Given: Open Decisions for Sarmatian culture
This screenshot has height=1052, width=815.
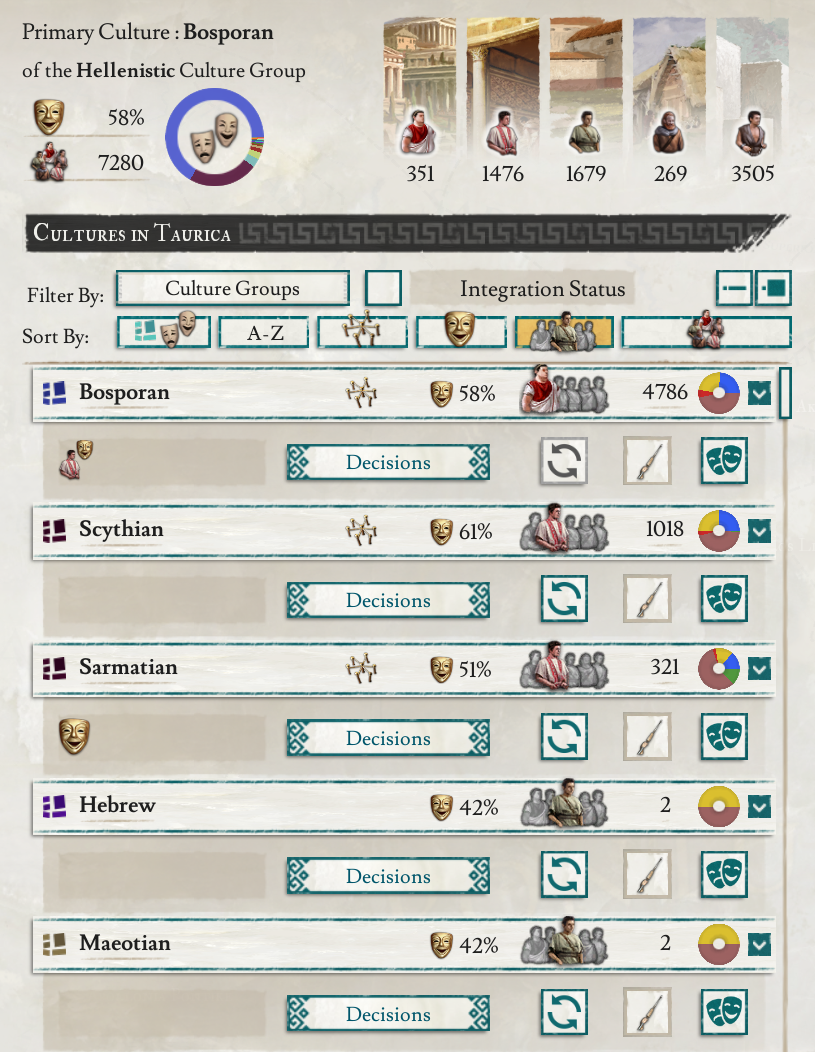Looking at the screenshot, I should (x=388, y=738).
